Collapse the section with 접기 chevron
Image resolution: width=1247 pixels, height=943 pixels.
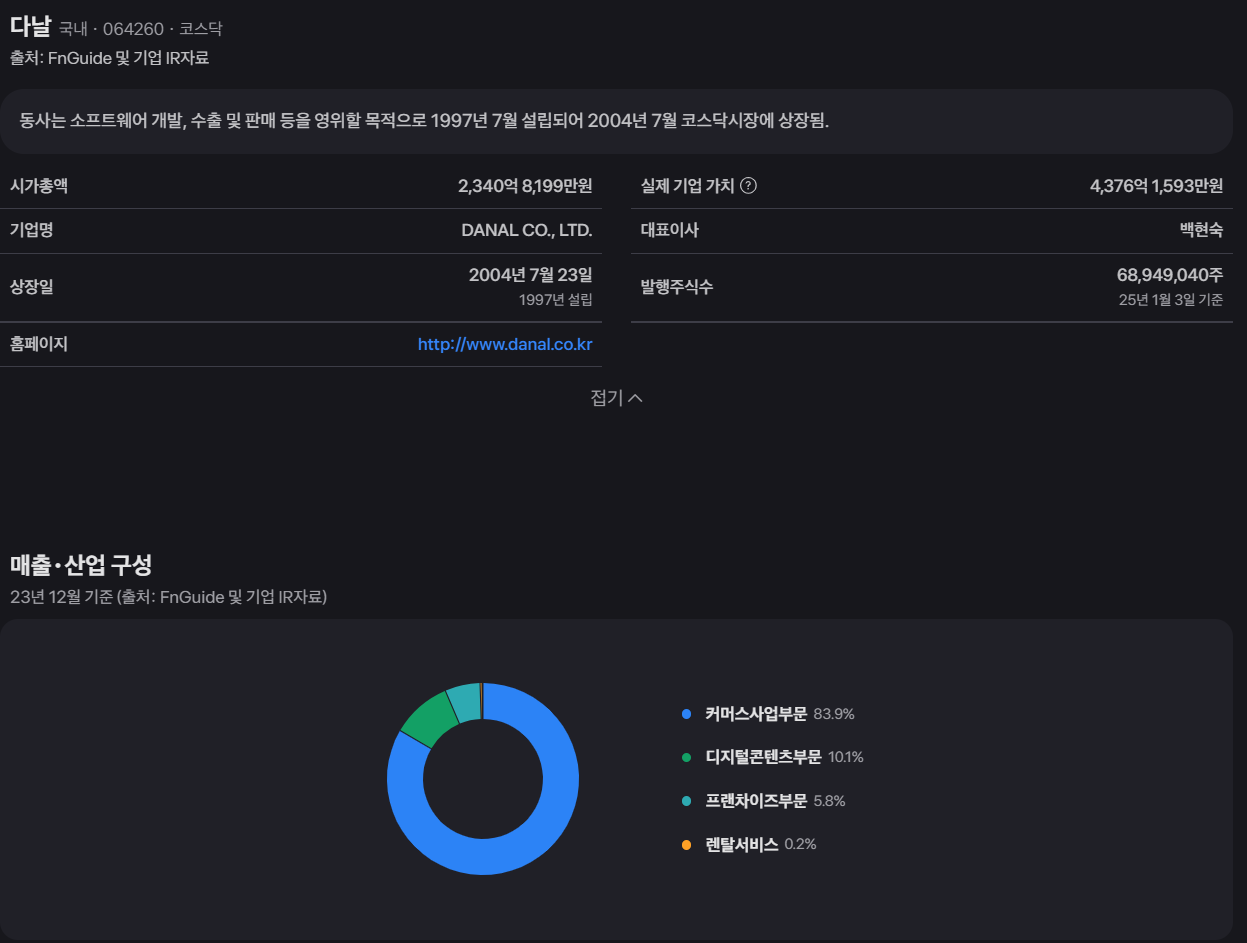click(x=616, y=398)
